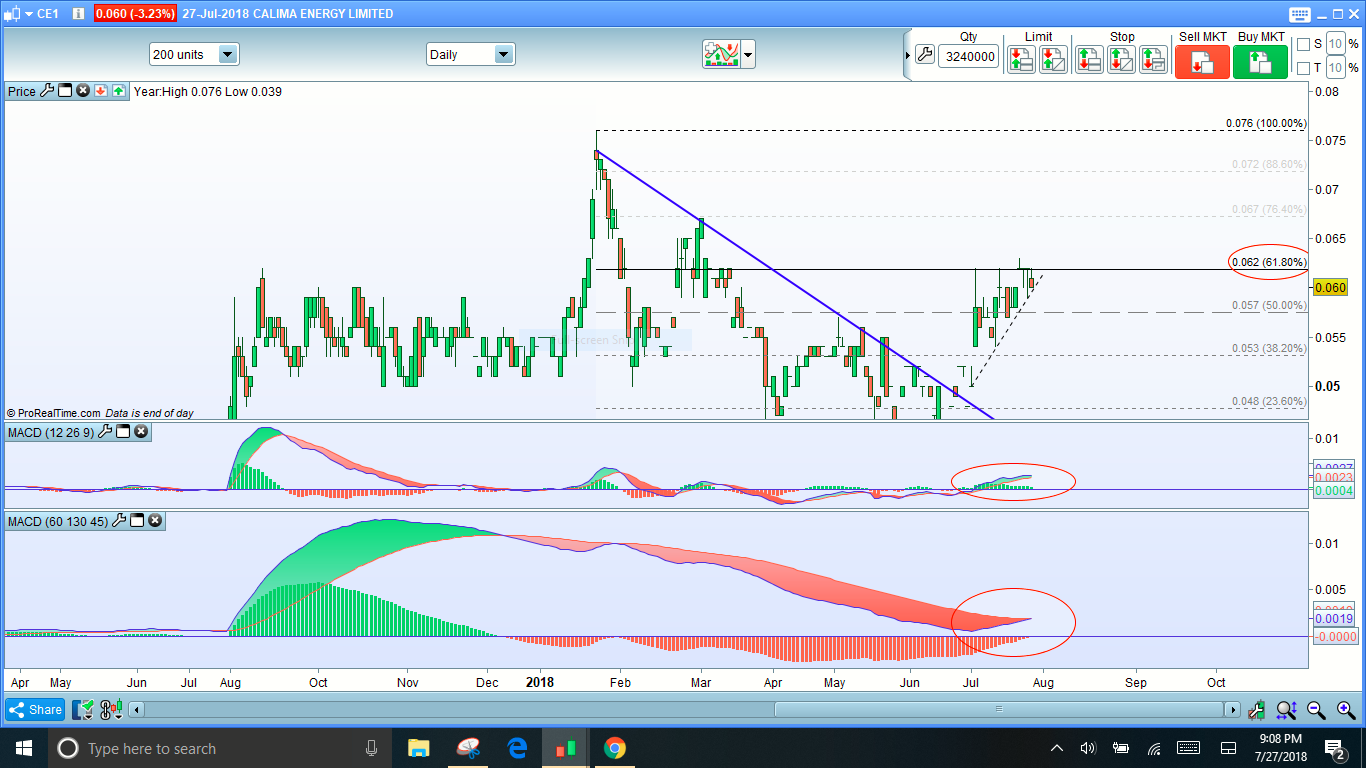Viewport: 1366px width, 768px height.
Task: Expand the indicators toolbar dropdown arrow
Action: click(x=748, y=54)
